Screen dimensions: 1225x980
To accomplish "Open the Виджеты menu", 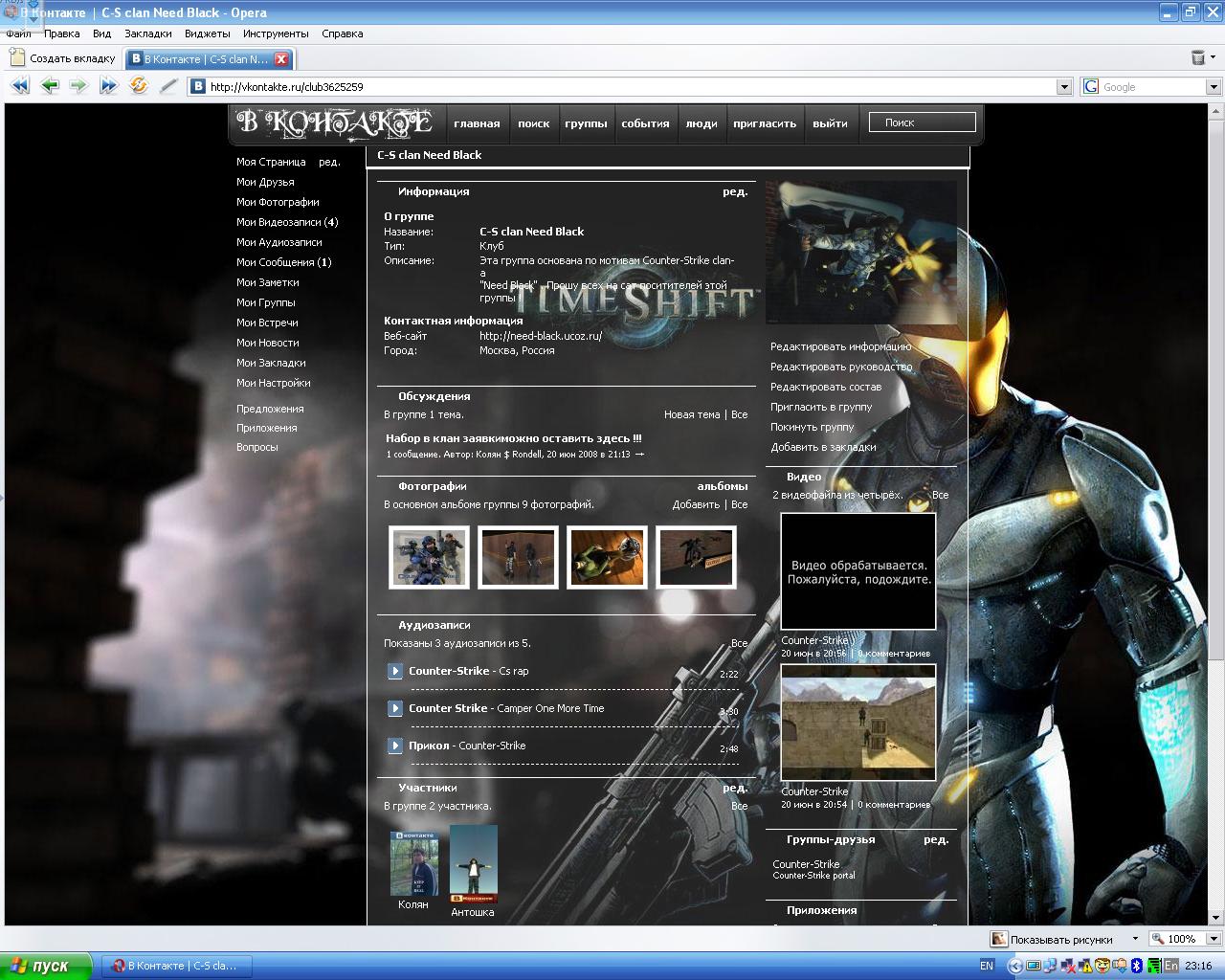I will (207, 33).
